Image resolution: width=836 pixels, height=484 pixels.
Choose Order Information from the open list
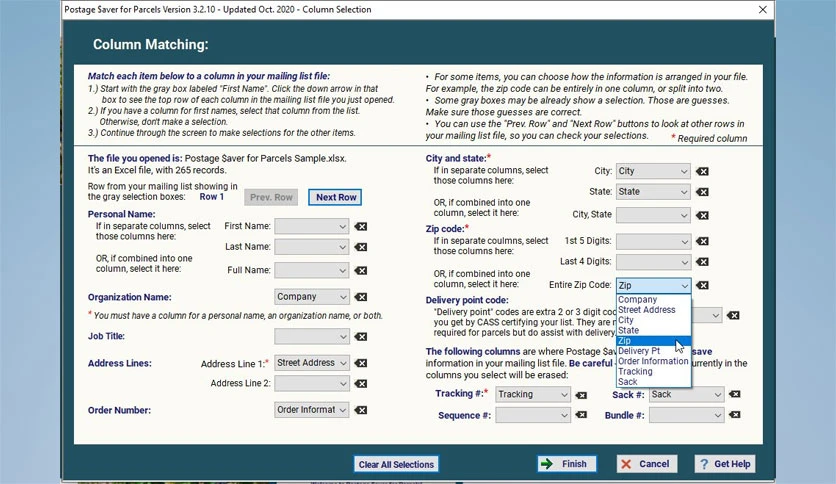654,361
